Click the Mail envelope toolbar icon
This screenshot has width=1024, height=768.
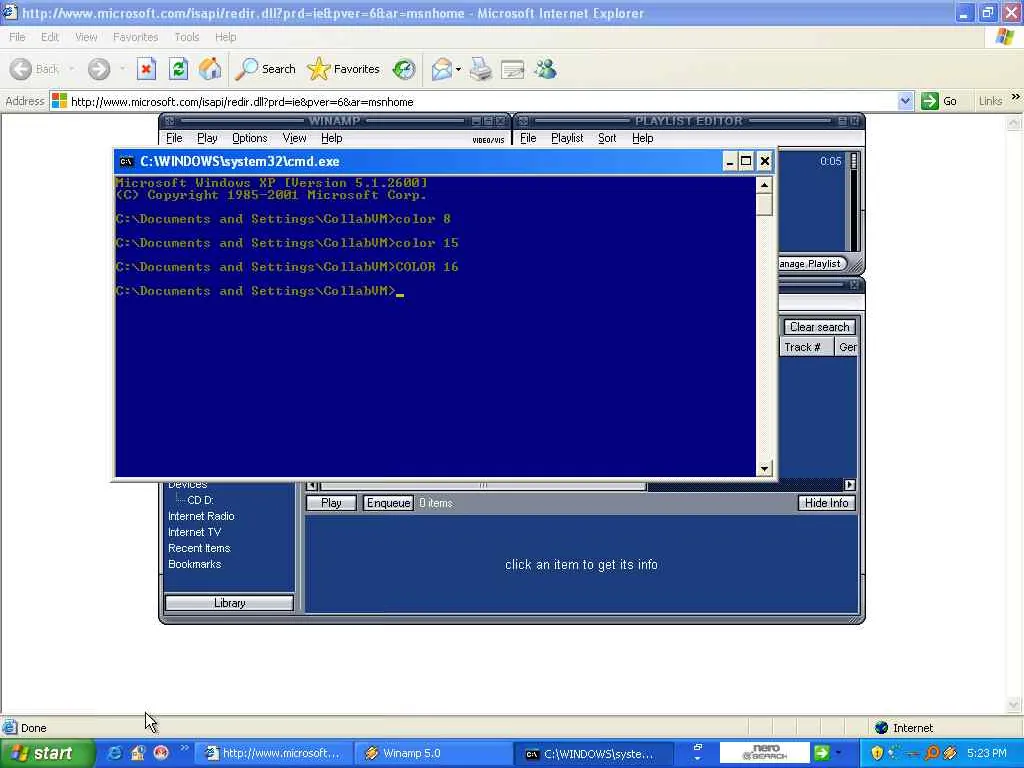pos(442,69)
